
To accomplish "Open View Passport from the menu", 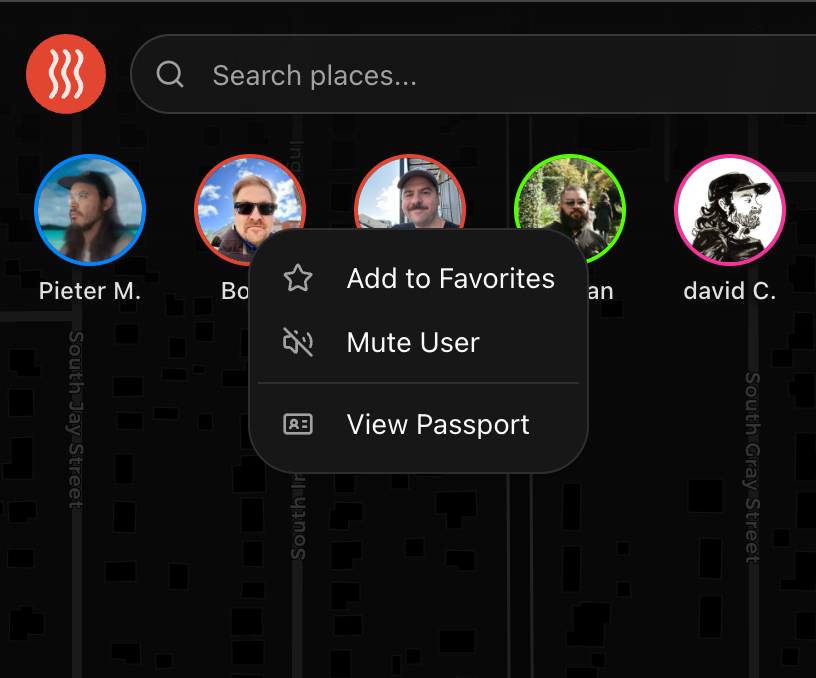I will 438,425.
